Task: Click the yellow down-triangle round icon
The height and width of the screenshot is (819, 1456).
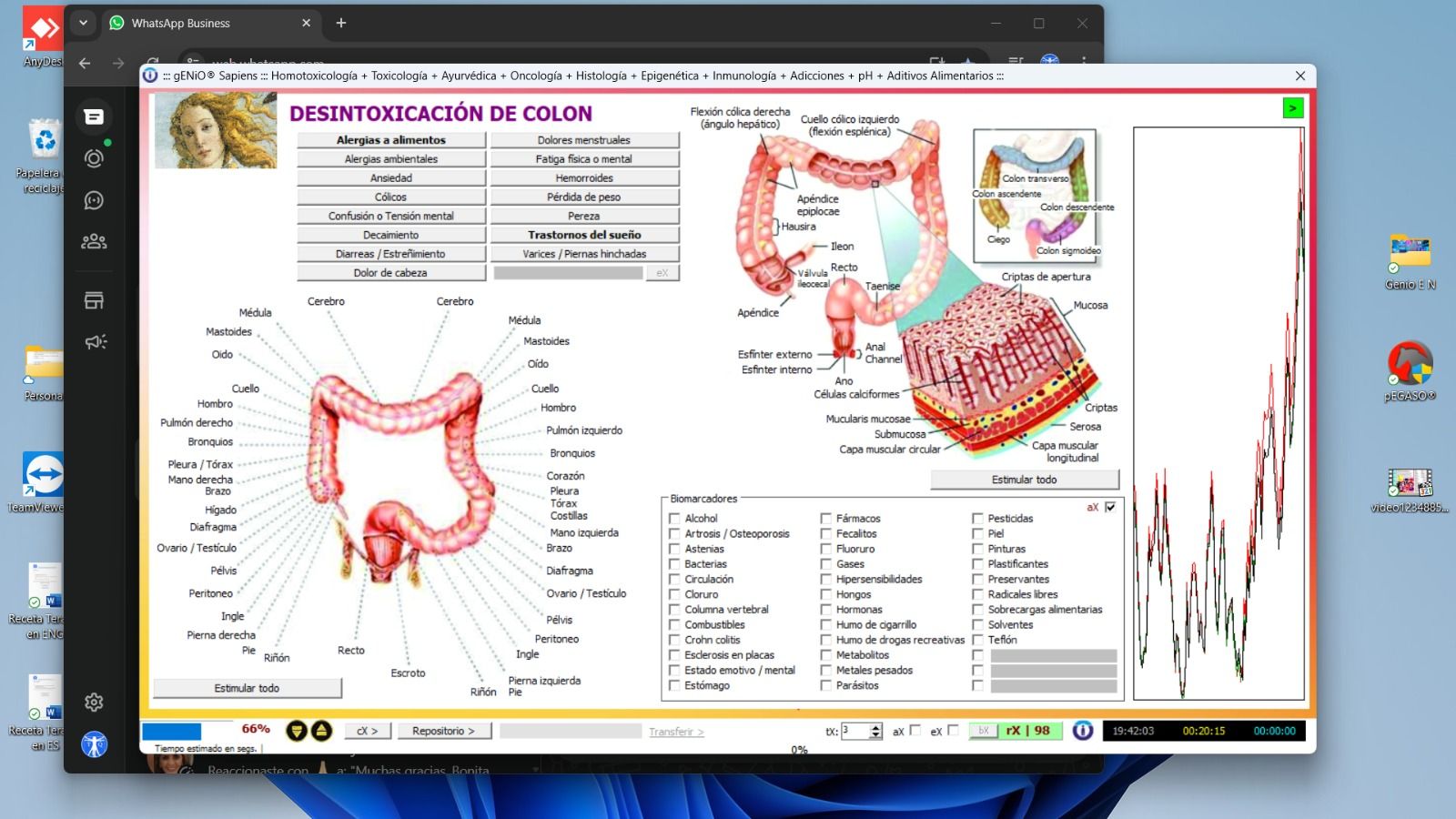Action: coord(296,731)
